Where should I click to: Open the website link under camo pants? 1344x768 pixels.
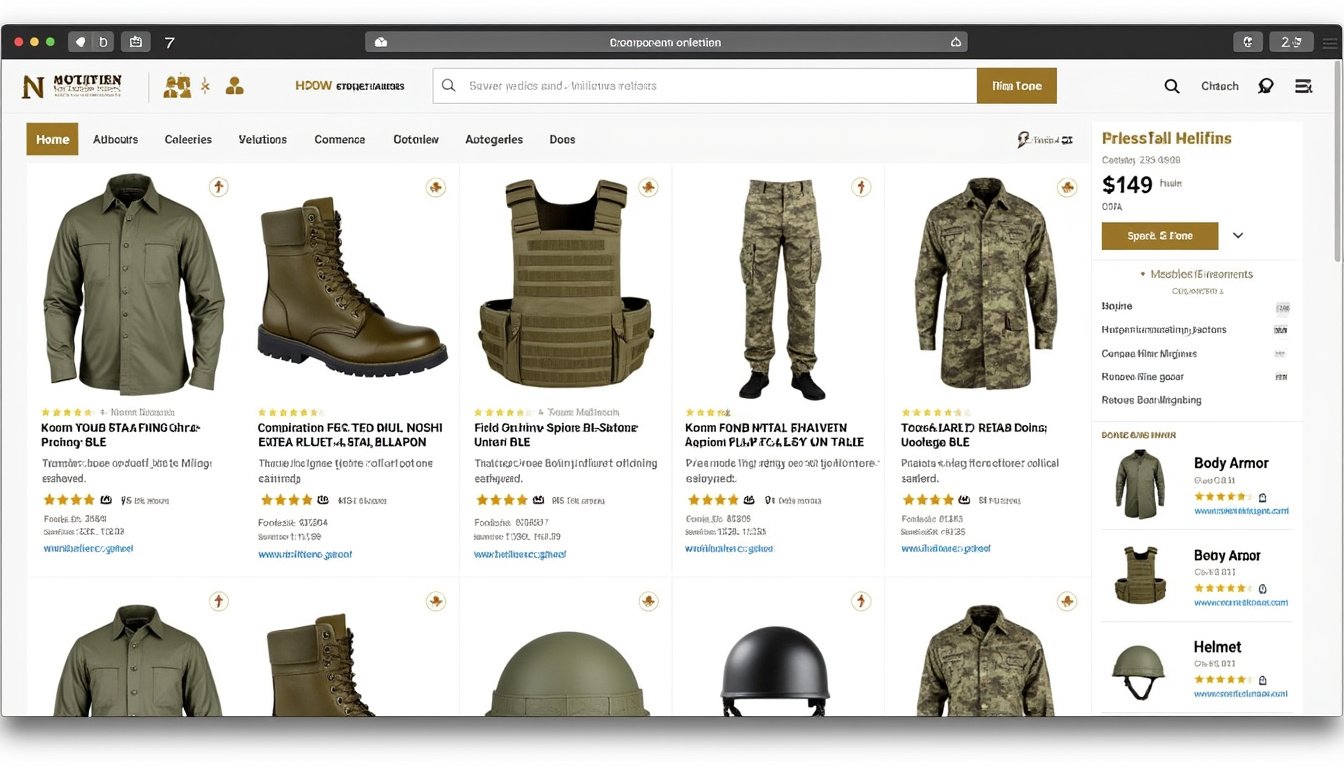pos(729,549)
